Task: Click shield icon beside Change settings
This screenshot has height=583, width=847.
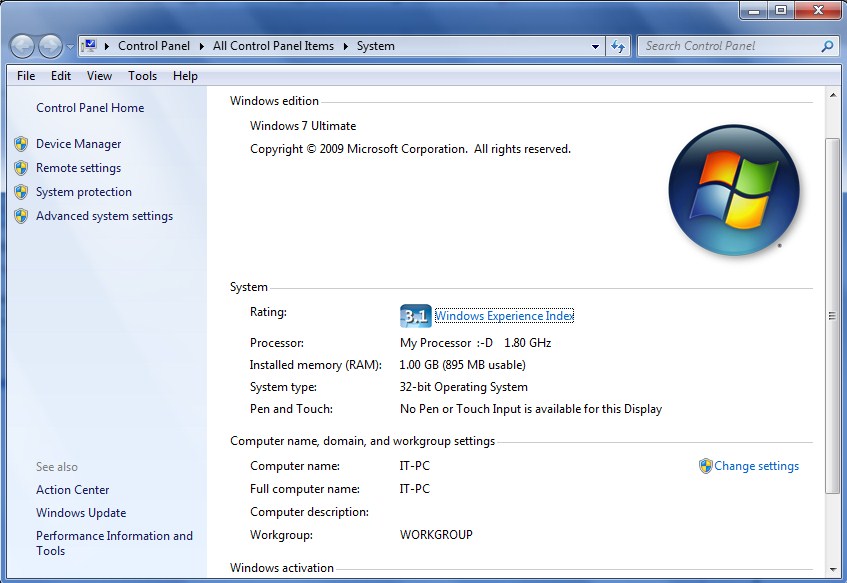Action: pos(705,466)
